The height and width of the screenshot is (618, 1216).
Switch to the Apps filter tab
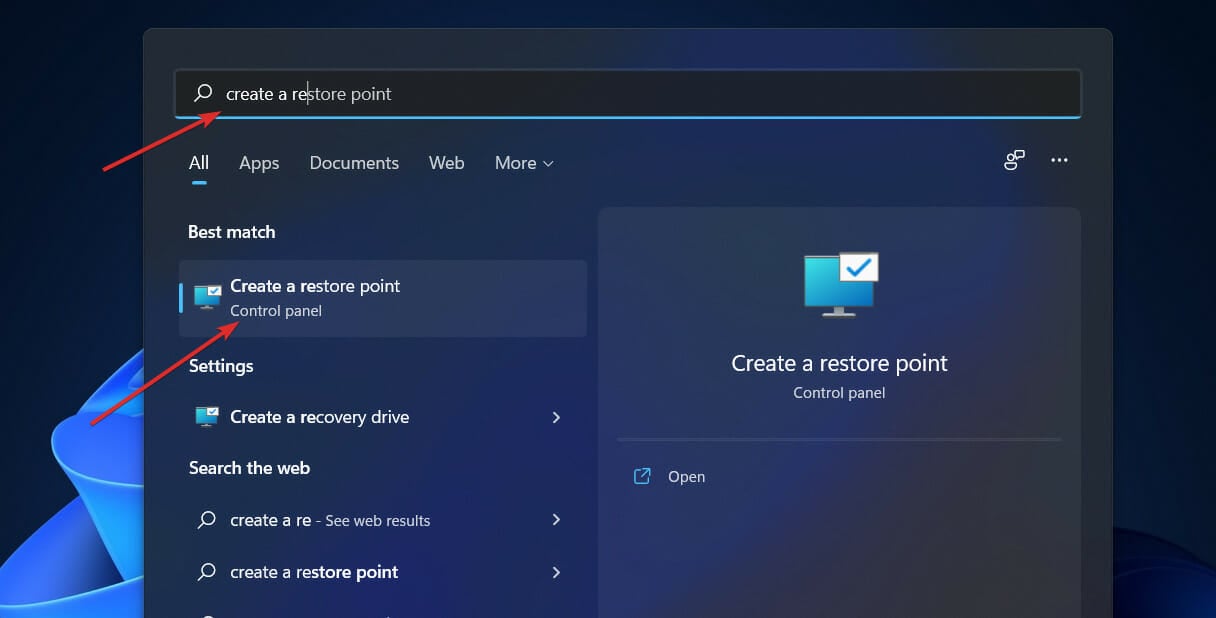(259, 163)
